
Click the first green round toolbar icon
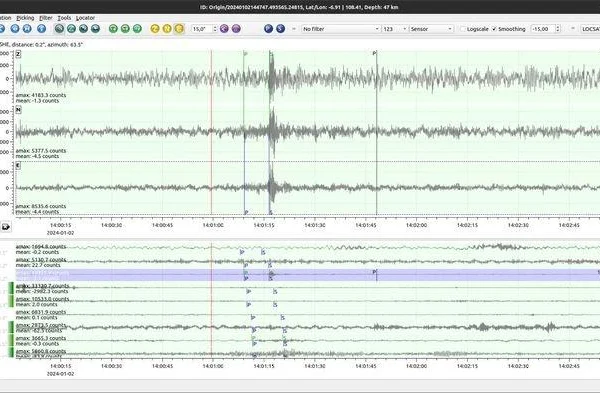(x=113, y=29)
